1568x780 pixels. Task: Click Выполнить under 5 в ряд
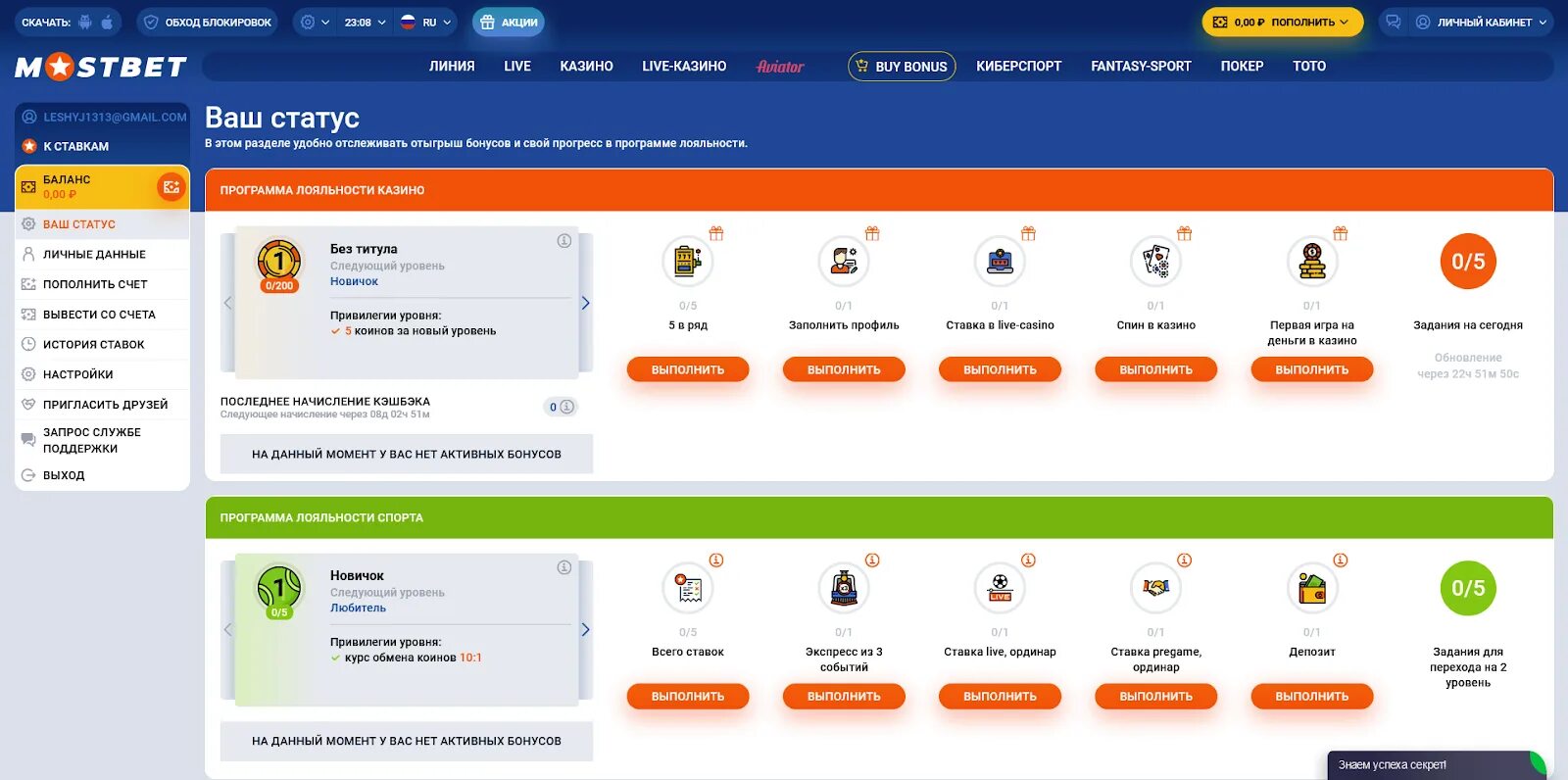click(688, 369)
